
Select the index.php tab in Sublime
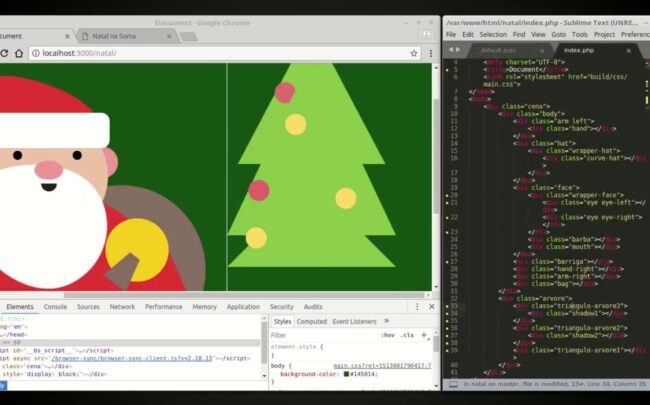click(579, 50)
